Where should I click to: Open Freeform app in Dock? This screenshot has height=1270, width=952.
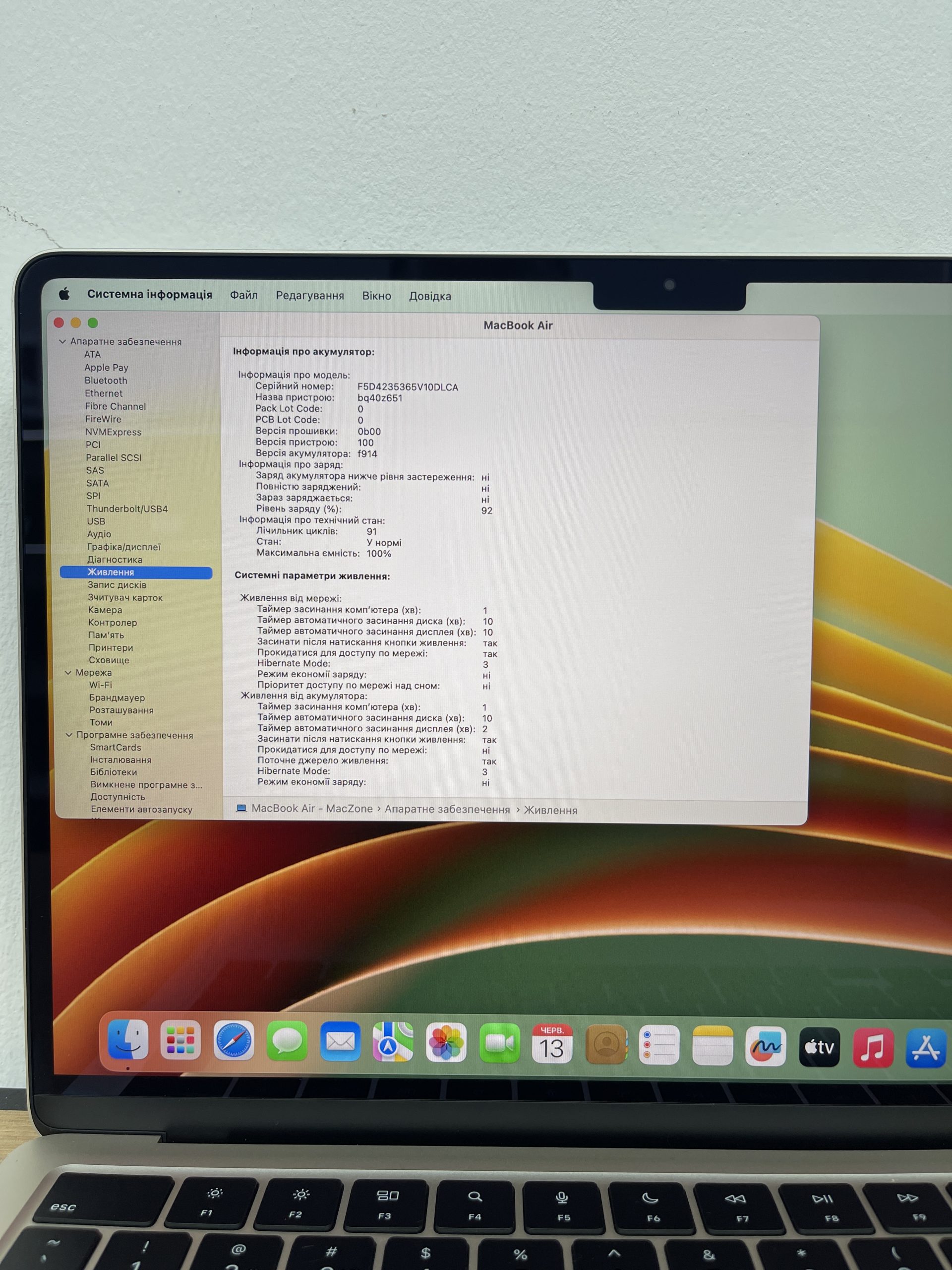pos(766,1046)
